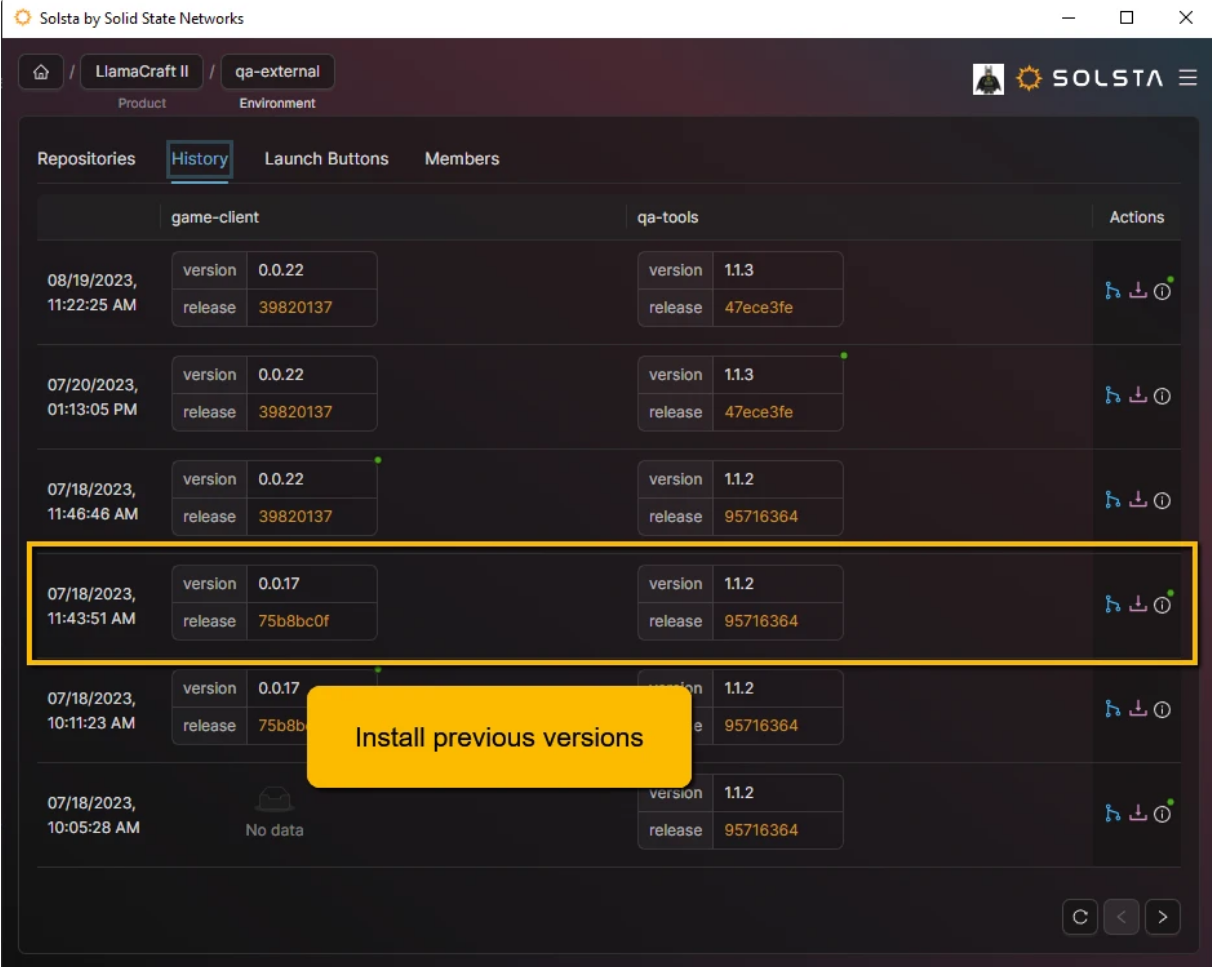Click the branch icon for 07/18/2023 11:46:46 AM row
Viewport: 1212px width, 967px height.
[x=1112, y=500]
